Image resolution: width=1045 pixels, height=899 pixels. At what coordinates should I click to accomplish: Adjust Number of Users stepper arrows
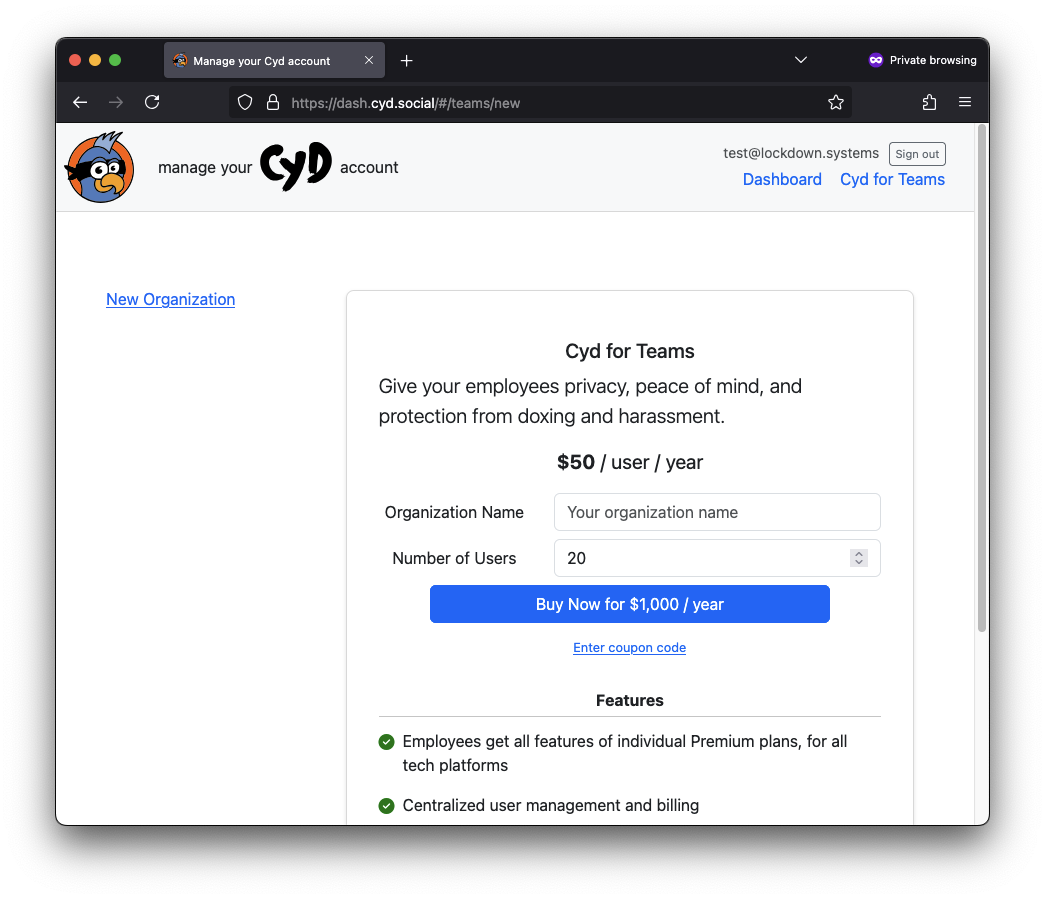[858, 558]
